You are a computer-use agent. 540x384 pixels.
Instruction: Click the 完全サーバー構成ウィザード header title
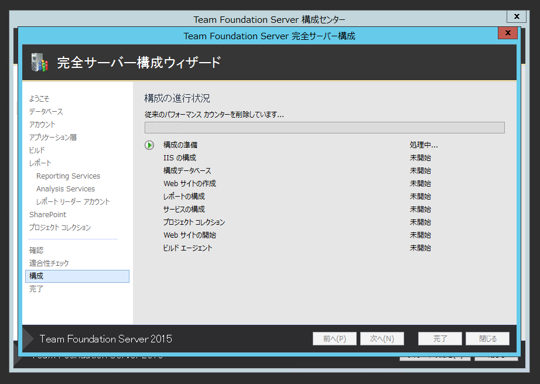tap(139, 63)
